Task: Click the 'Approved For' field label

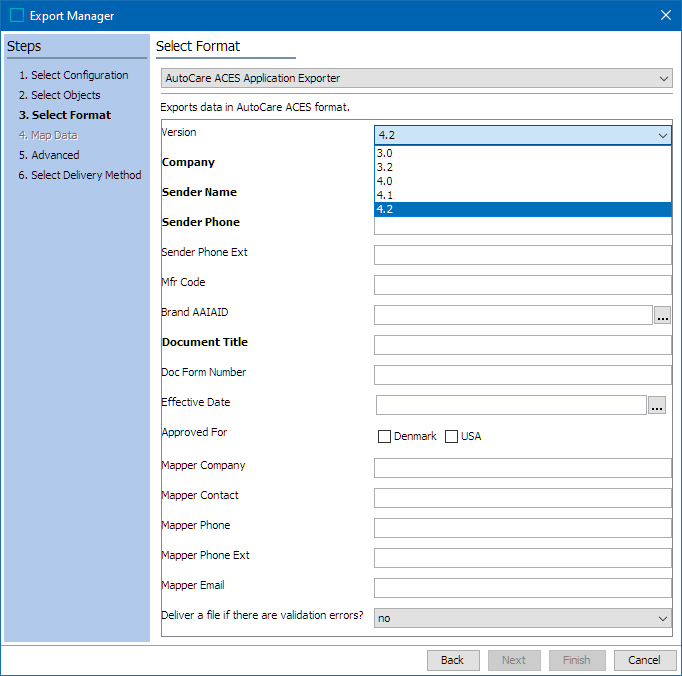Action: [194, 432]
